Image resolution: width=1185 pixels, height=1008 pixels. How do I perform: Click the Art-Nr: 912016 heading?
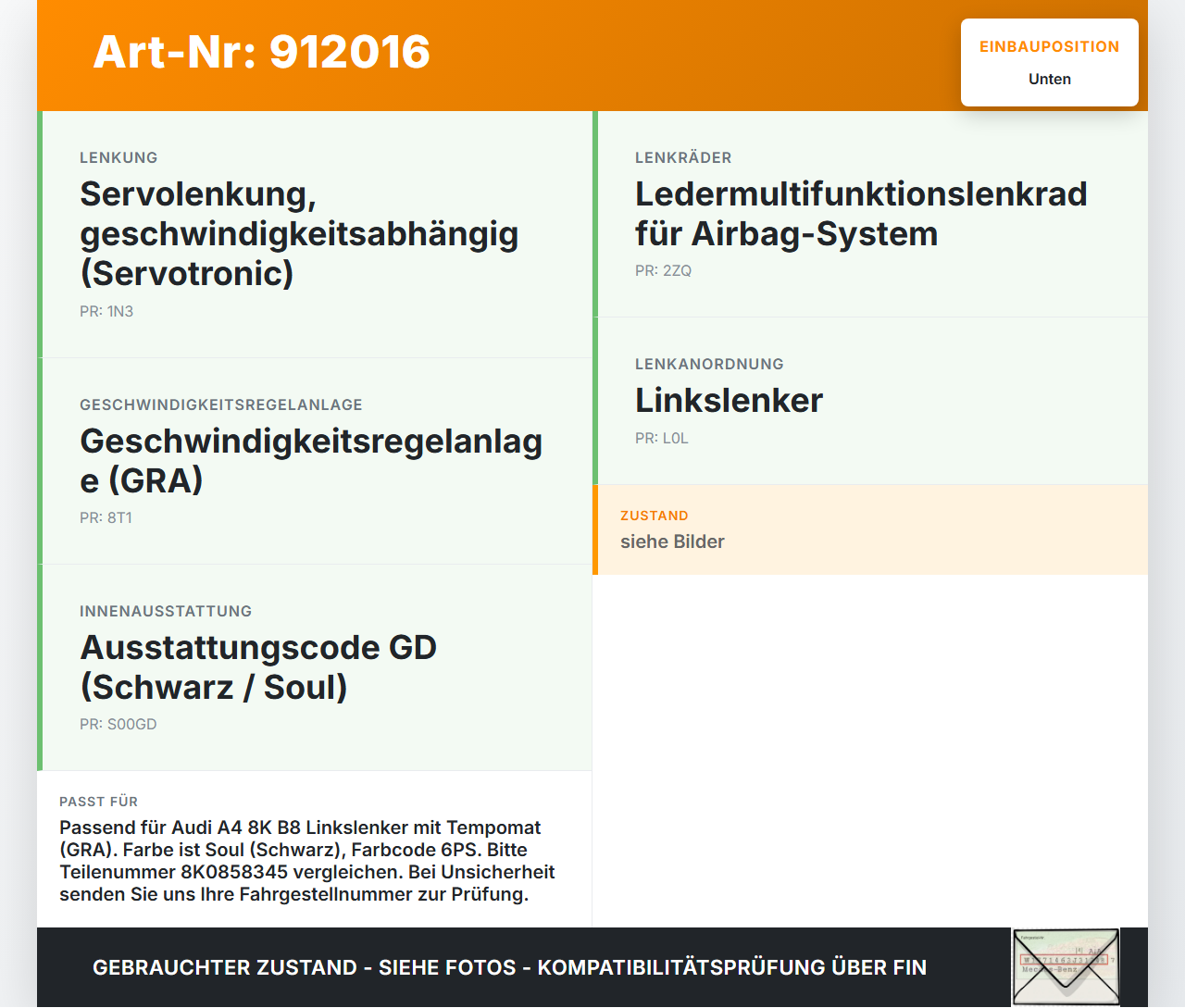[262, 52]
